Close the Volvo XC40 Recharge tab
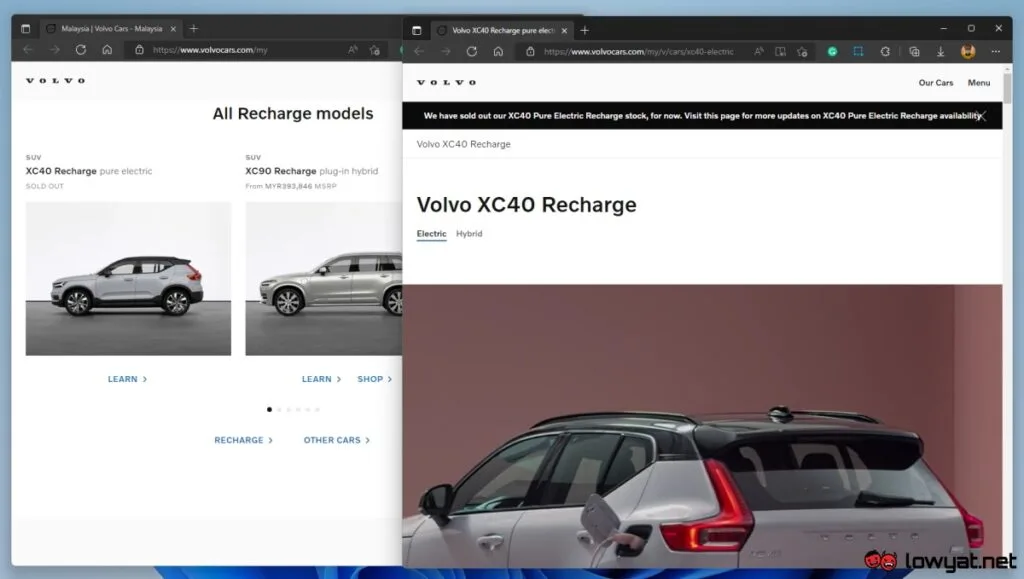Screen dimensions: 1024x579 click(x=564, y=31)
